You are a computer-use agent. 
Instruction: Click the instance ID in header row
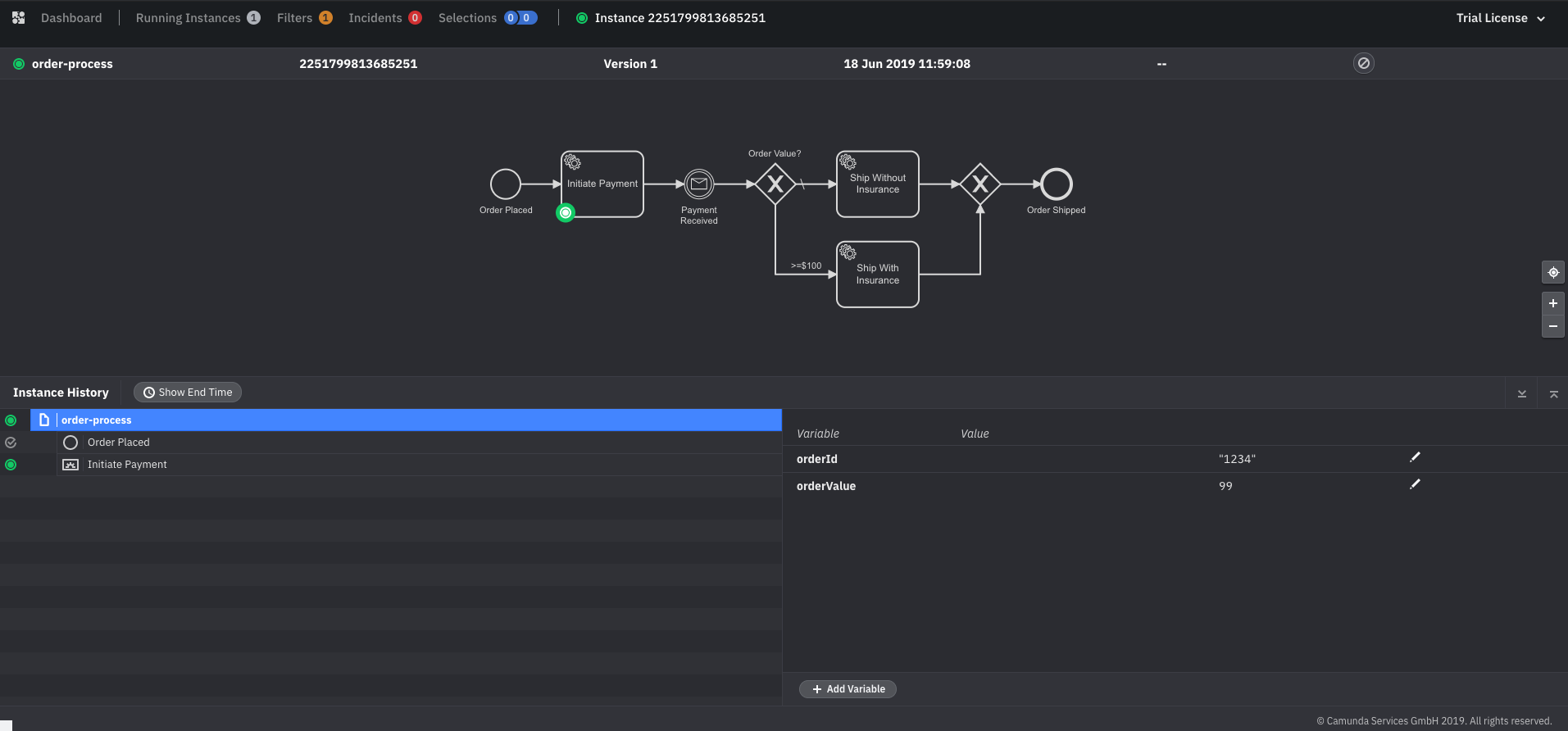point(358,64)
